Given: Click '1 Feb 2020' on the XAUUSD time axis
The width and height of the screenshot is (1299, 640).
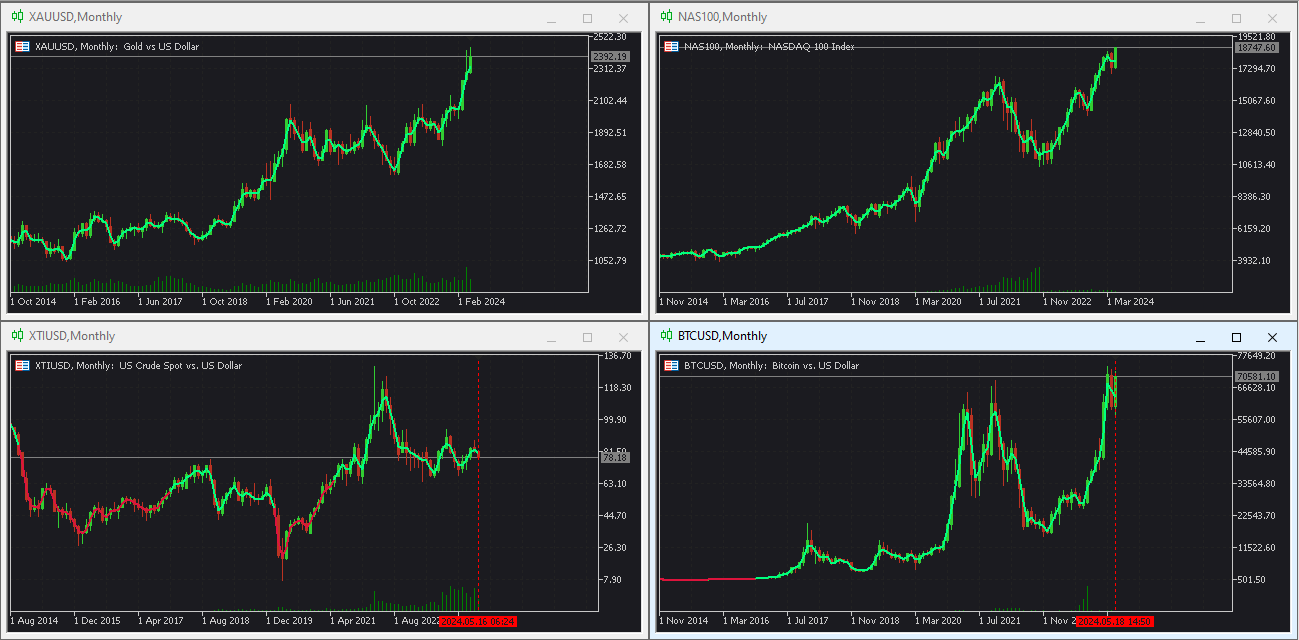Looking at the screenshot, I should pos(289,301).
